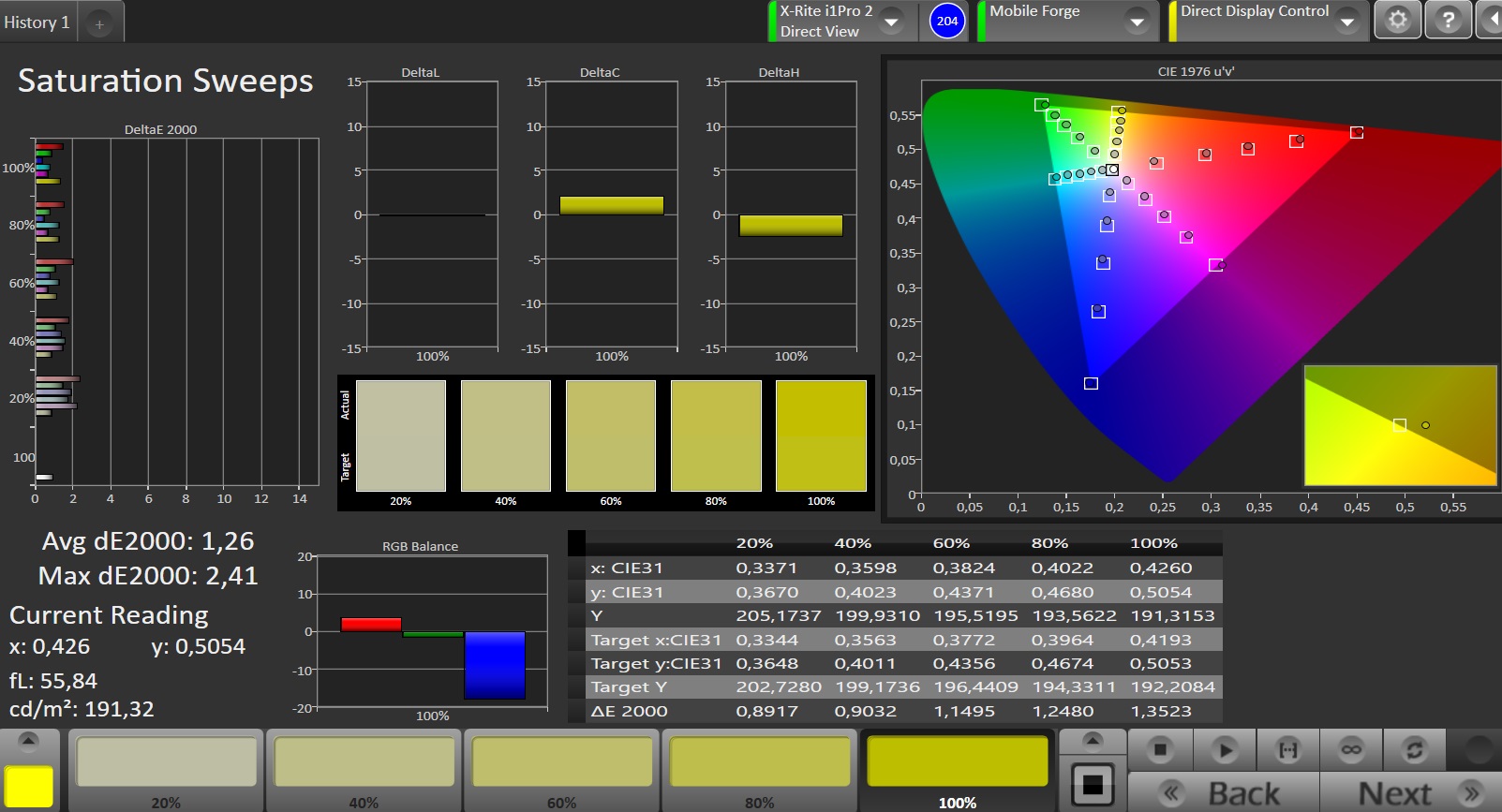Click the read series bracket icon

[x=1288, y=749]
